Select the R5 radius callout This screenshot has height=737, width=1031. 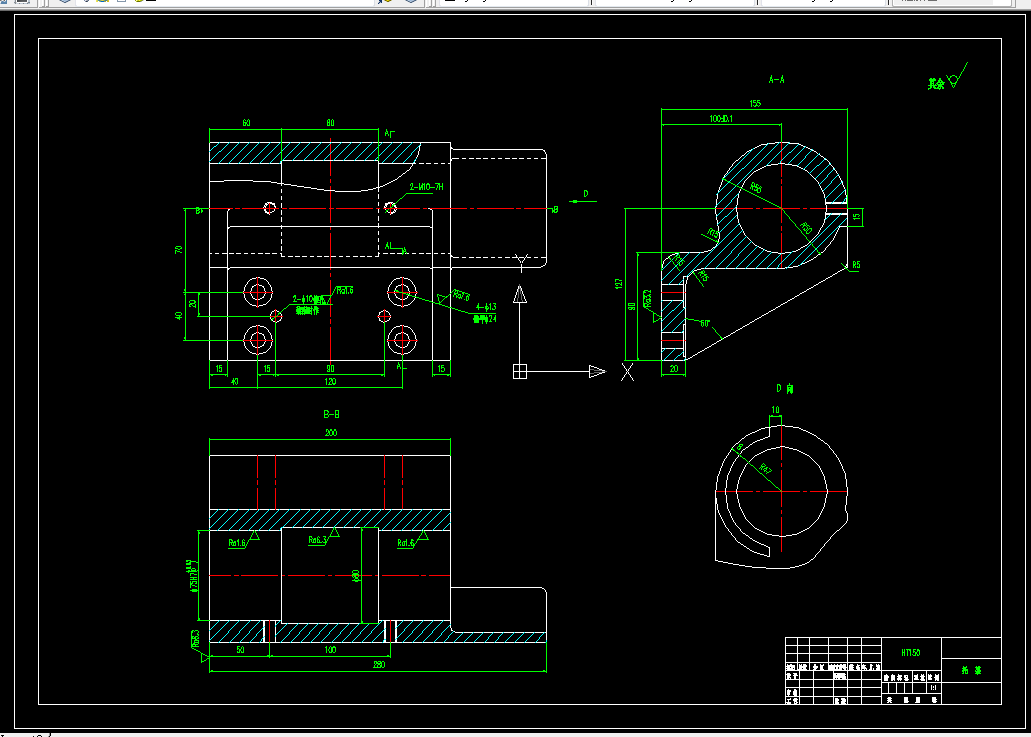coord(856,266)
